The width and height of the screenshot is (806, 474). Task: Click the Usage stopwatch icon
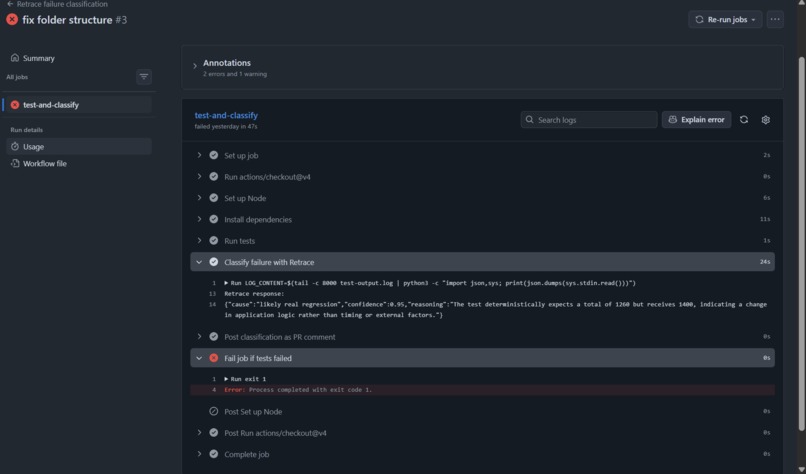[15, 147]
